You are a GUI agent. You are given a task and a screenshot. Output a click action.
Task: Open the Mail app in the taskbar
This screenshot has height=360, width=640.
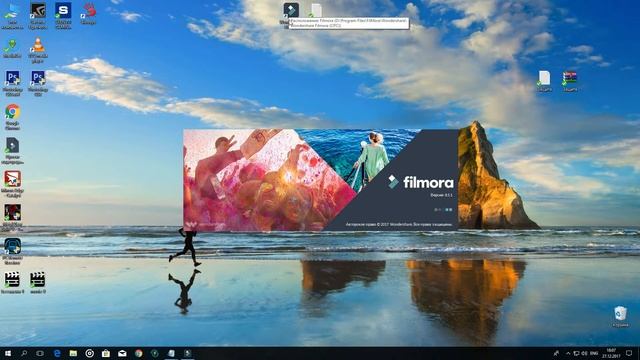[x=122, y=353]
